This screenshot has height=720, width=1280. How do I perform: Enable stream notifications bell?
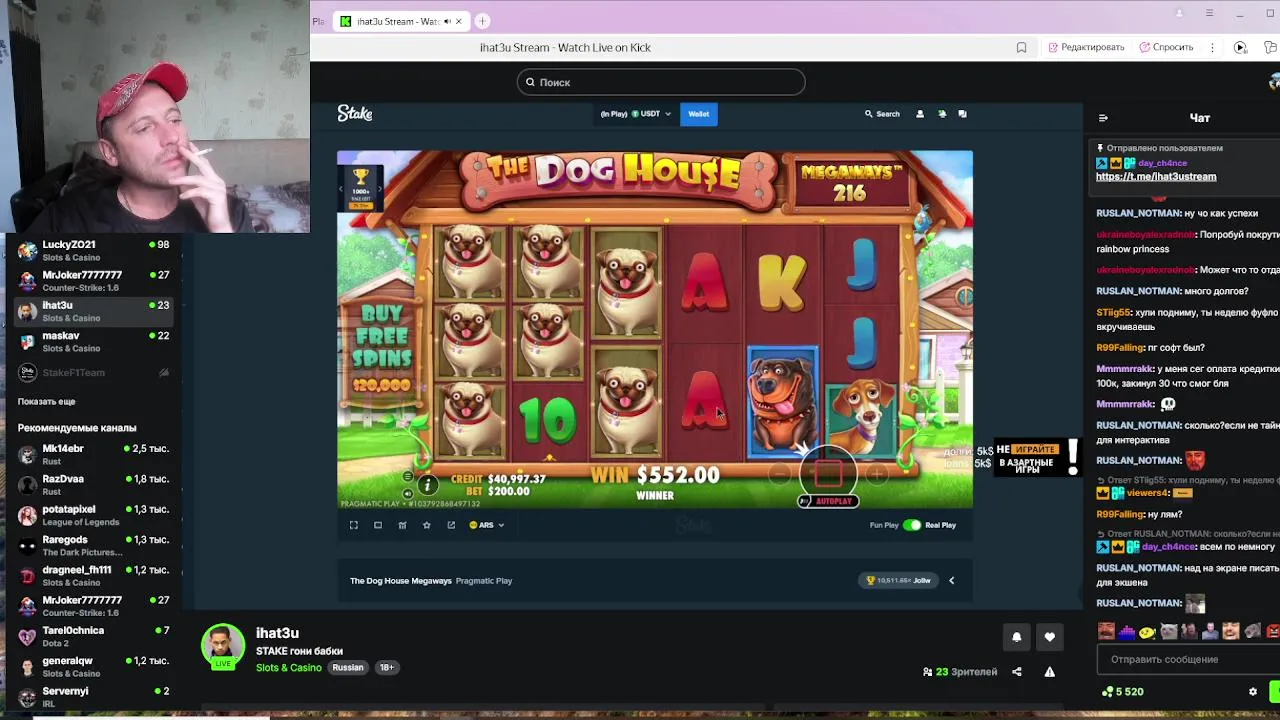1017,637
